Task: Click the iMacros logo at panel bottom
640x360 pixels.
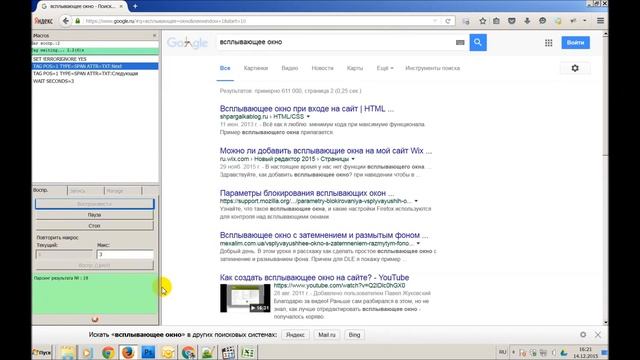Action: coord(95,319)
